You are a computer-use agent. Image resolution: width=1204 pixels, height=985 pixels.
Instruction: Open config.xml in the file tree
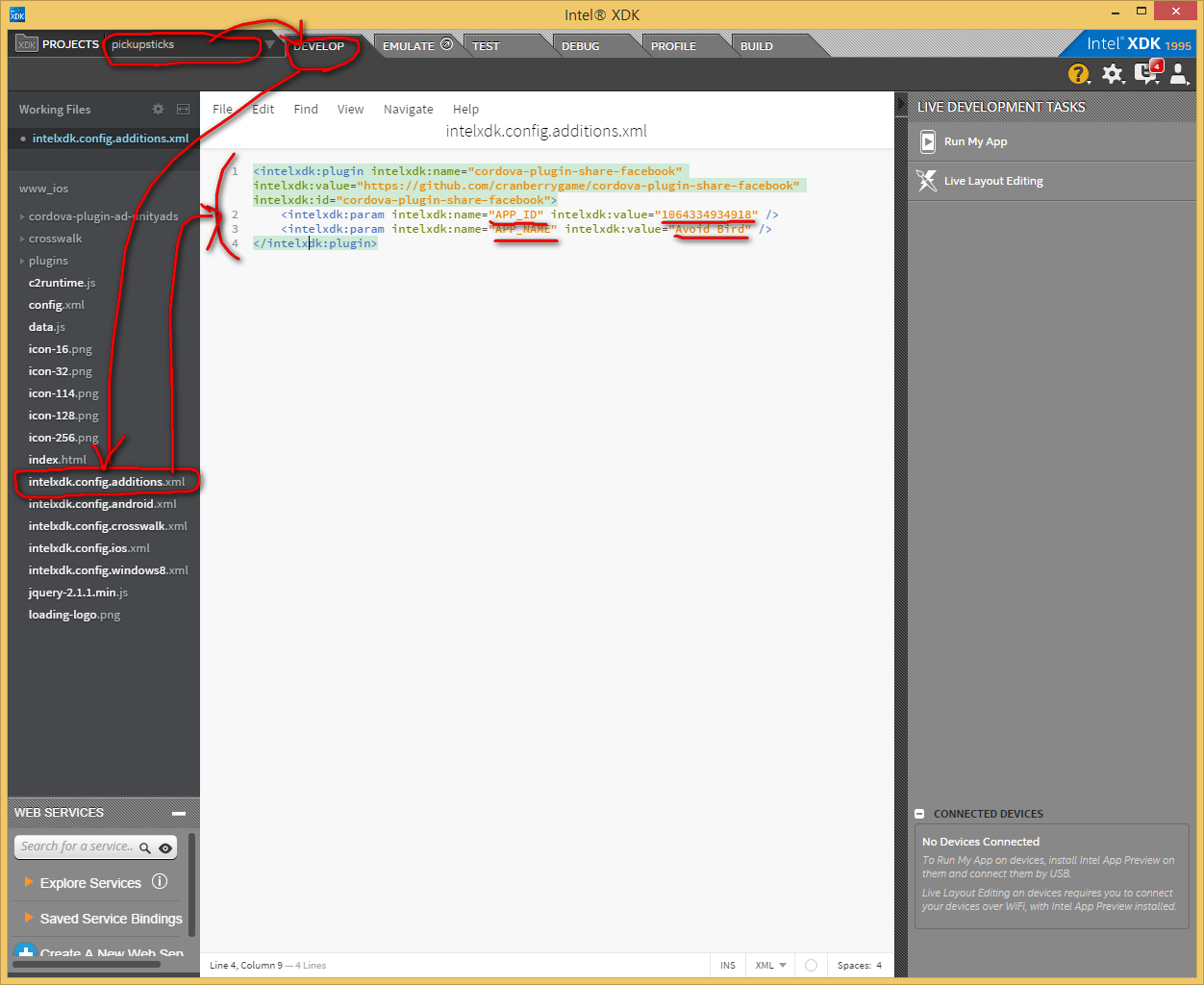[x=57, y=305]
